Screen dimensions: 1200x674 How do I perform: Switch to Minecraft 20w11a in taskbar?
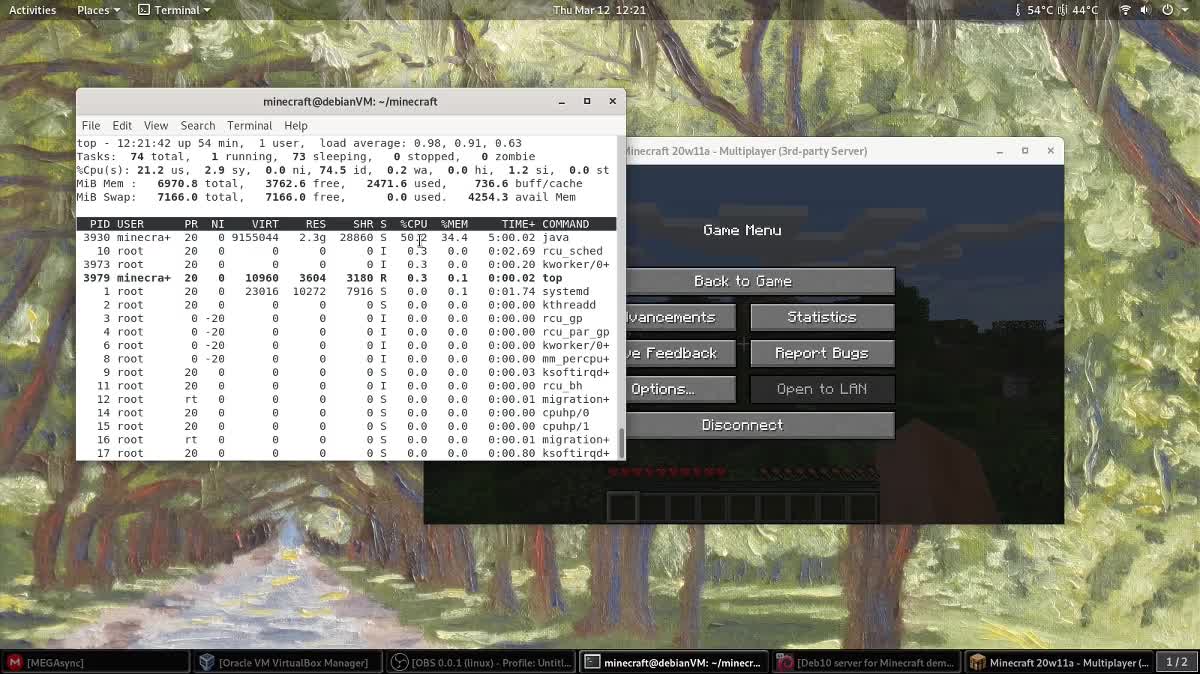tap(1060, 662)
